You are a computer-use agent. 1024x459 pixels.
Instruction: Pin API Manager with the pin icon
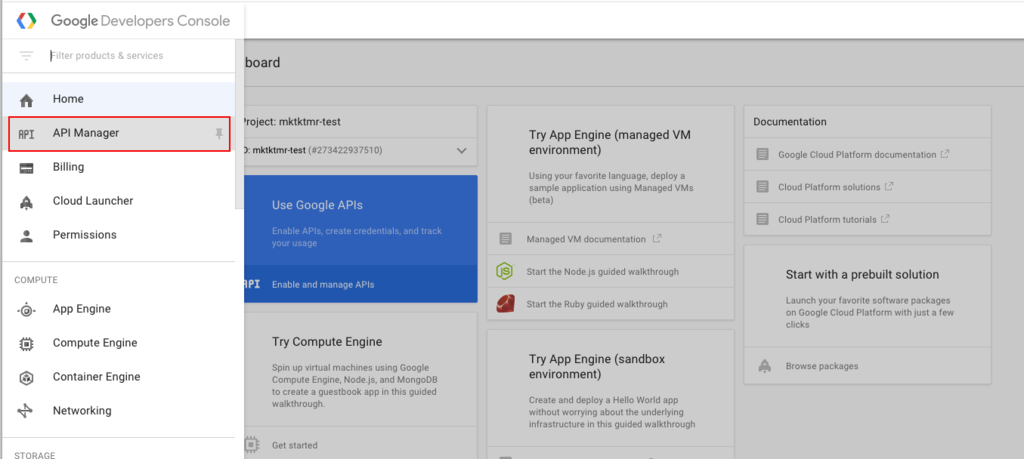[x=219, y=133]
